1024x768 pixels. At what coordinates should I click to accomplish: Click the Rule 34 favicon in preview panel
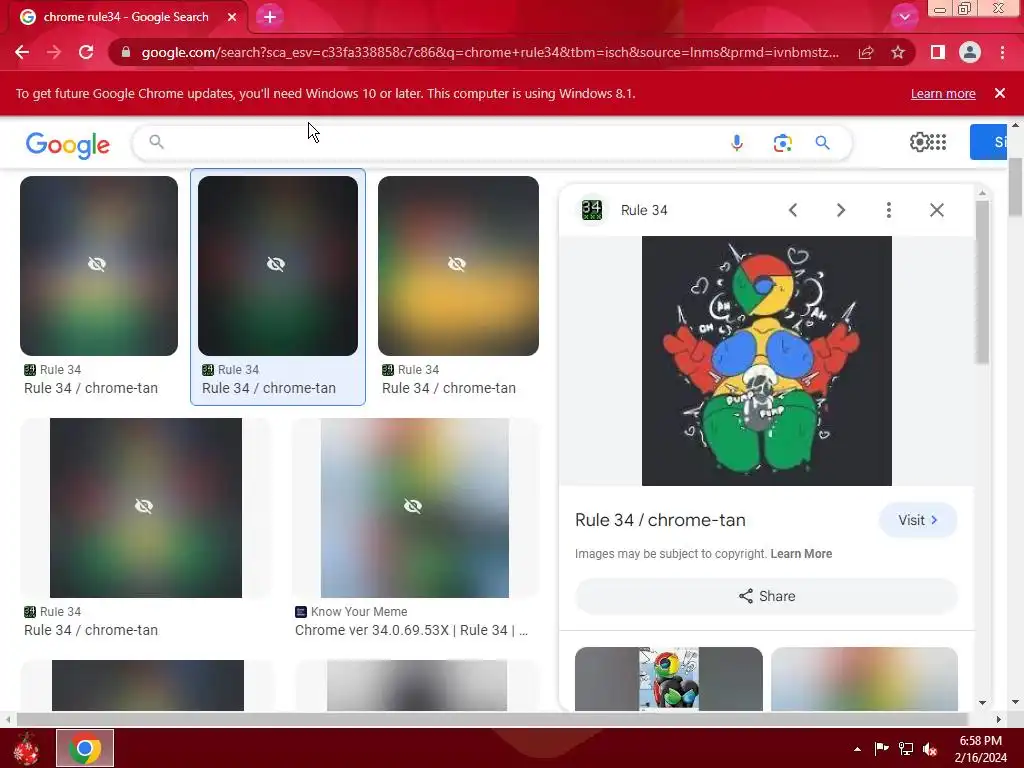click(x=592, y=210)
